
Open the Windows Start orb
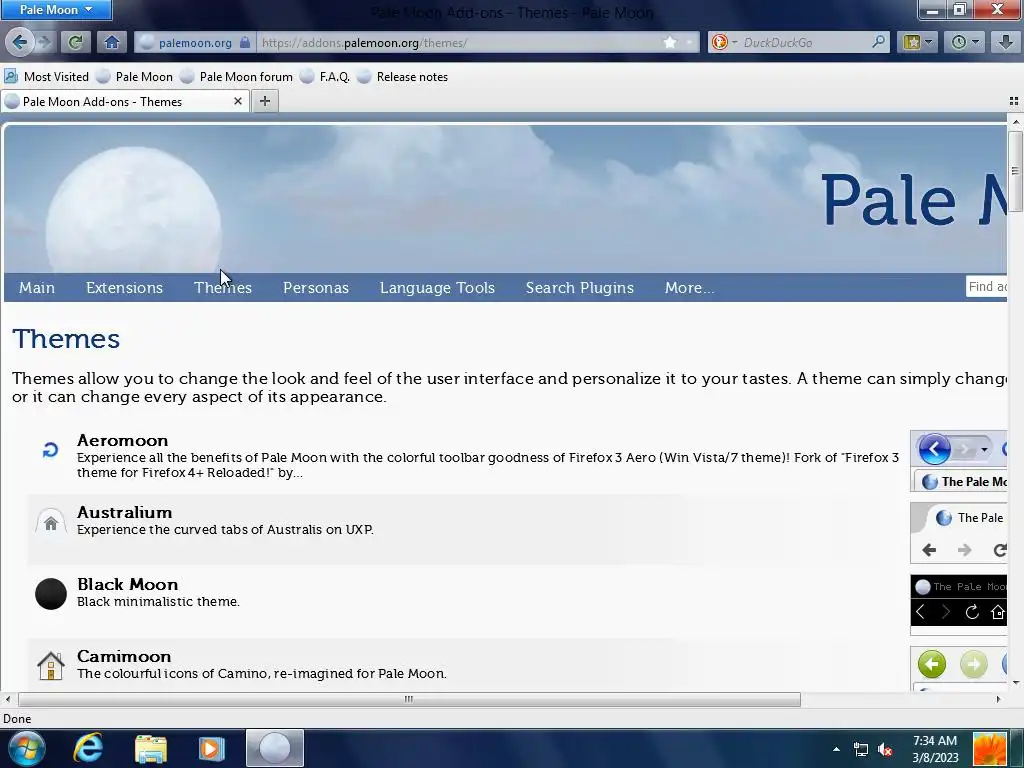tap(26, 748)
